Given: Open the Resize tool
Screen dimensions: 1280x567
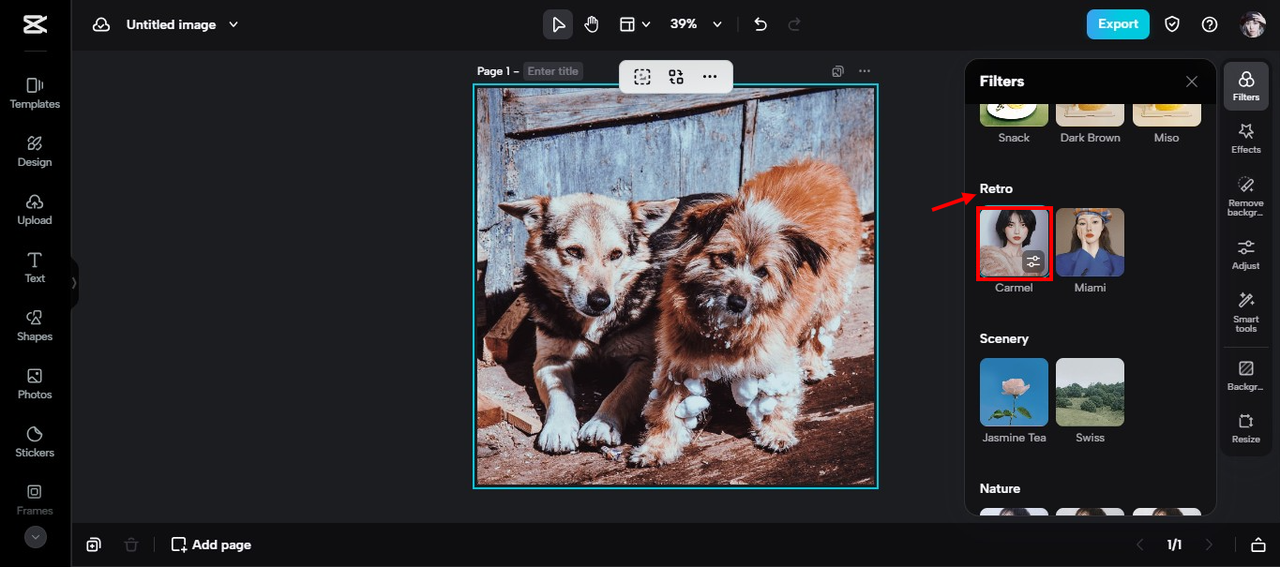Looking at the screenshot, I should pos(1246,428).
